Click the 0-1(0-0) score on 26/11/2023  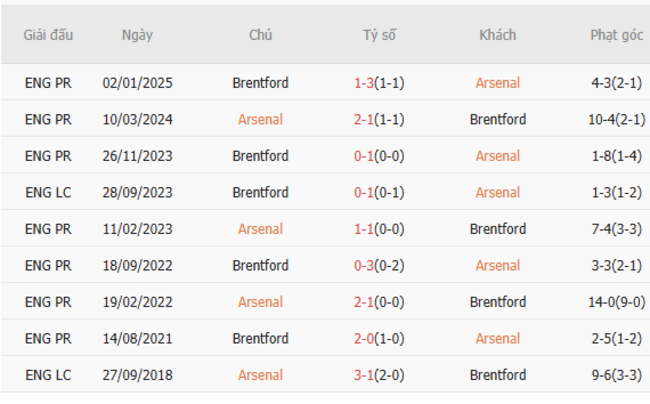pos(379,156)
